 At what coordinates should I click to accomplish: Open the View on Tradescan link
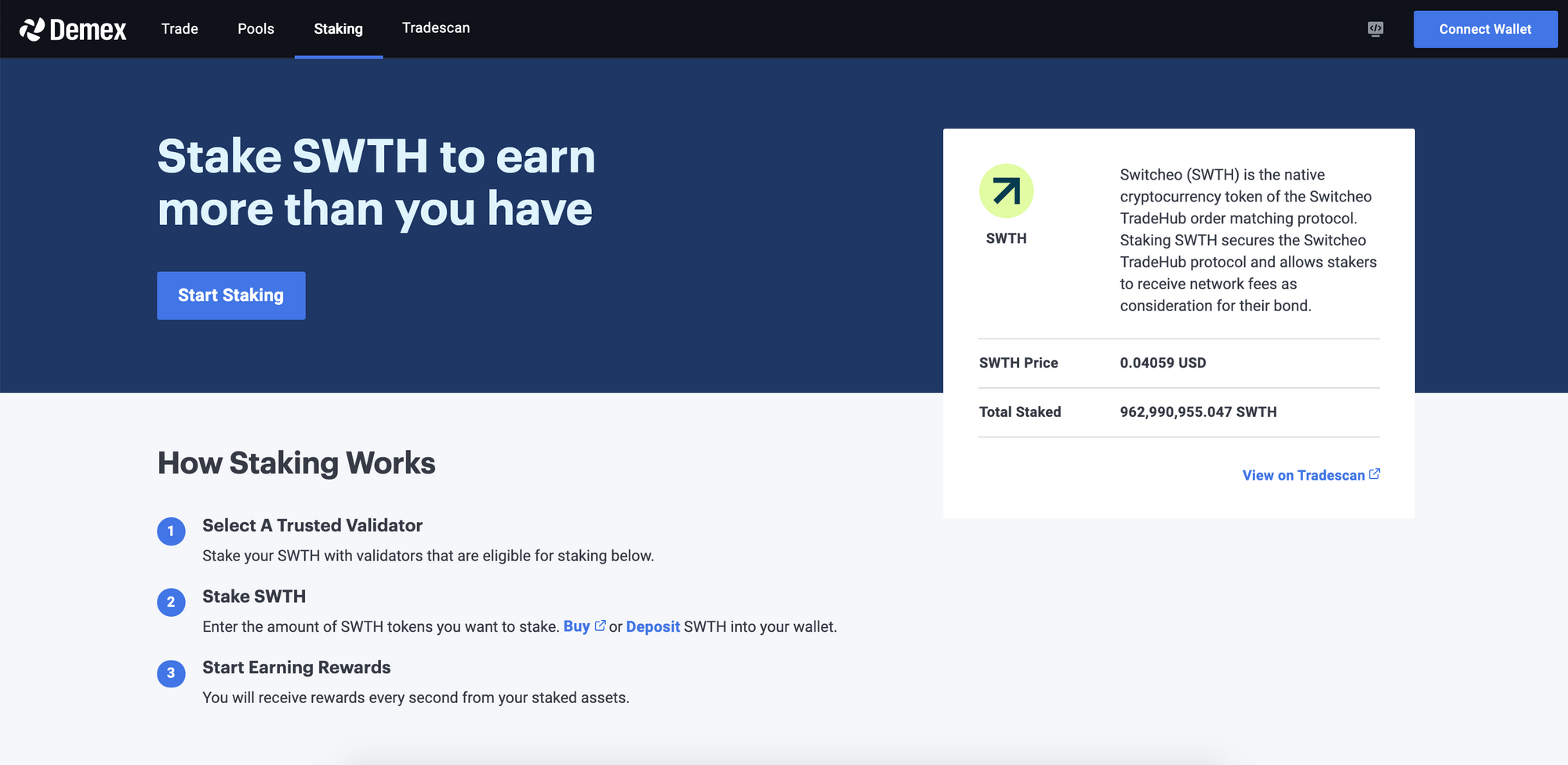click(x=1303, y=476)
